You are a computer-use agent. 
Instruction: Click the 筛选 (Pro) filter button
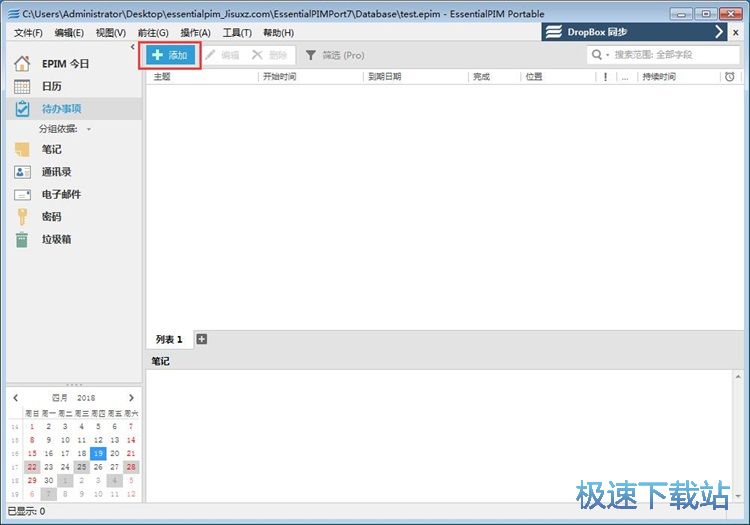point(335,55)
